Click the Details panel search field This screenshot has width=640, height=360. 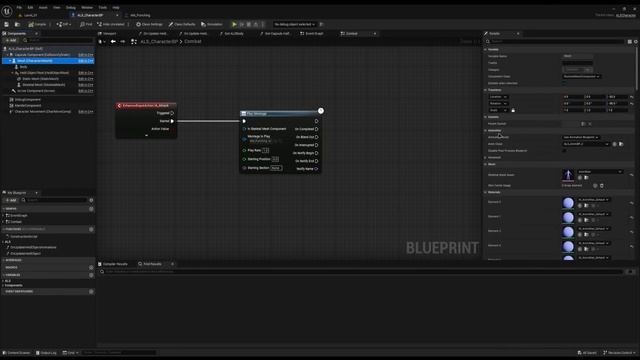[x=554, y=41]
